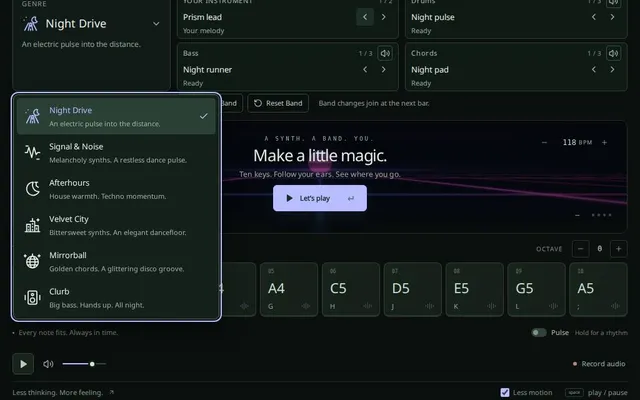This screenshot has width=640, height=400.
Task: Click the waveform icon on D5 key
Action: point(429,306)
